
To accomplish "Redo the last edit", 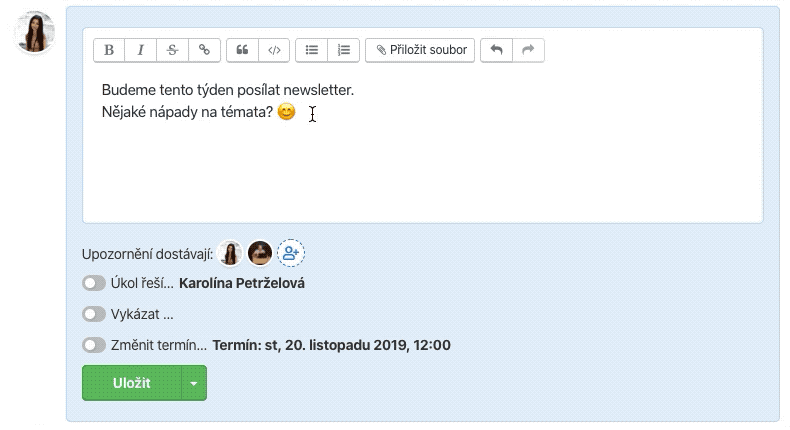I will tap(529, 50).
